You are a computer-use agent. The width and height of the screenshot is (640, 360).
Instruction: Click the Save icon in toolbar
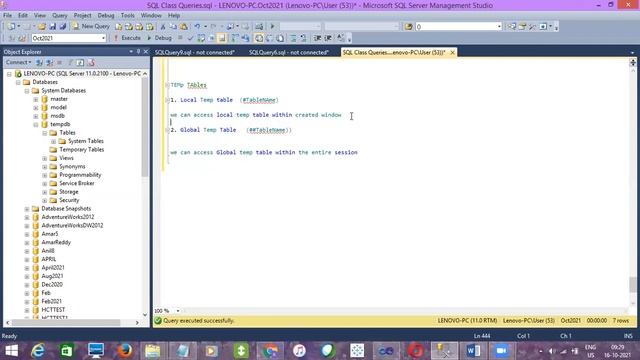click(x=52, y=27)
